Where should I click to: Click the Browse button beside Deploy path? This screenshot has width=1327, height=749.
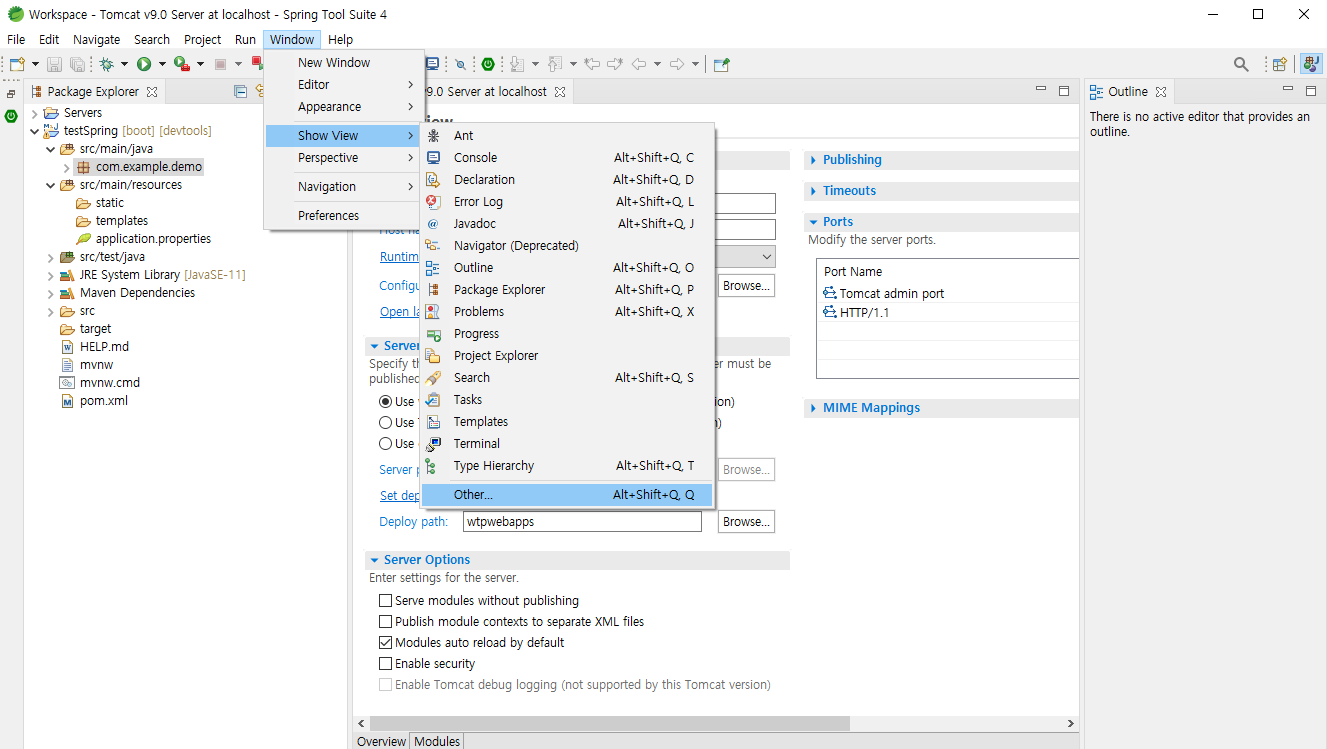click(746, 521)
